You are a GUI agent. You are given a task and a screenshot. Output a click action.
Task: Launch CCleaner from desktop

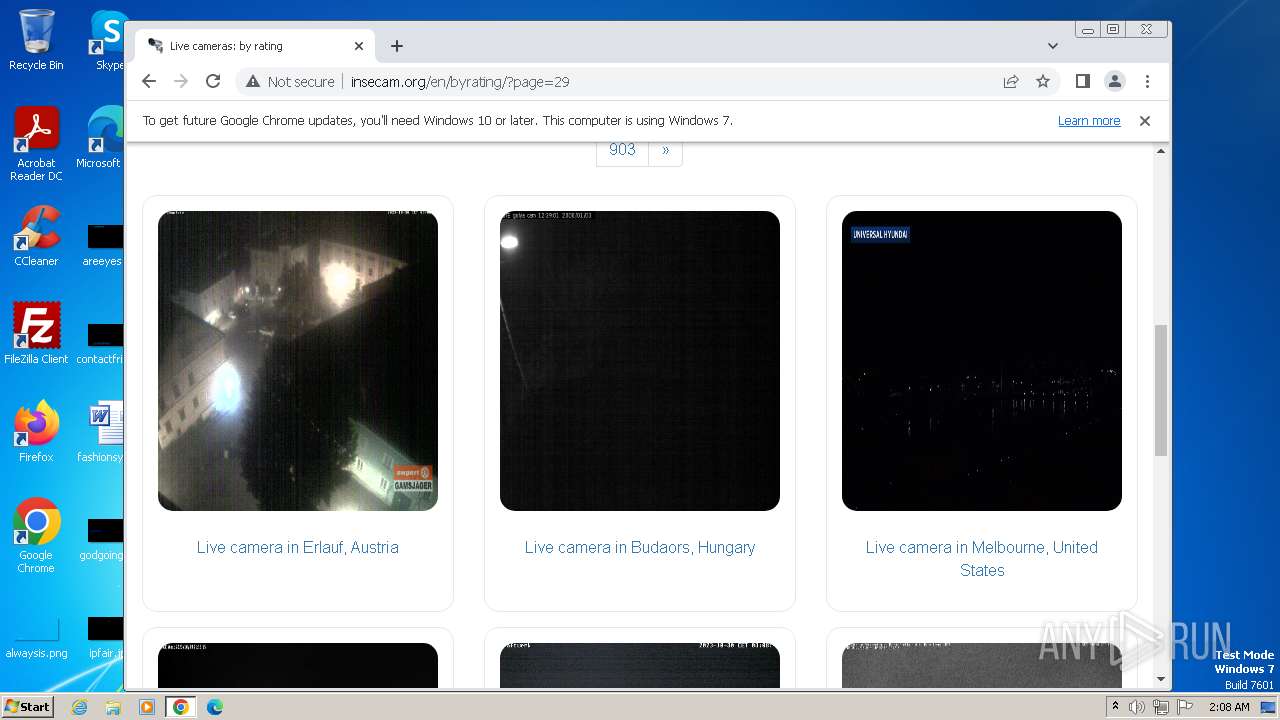(x=36, y=236)
